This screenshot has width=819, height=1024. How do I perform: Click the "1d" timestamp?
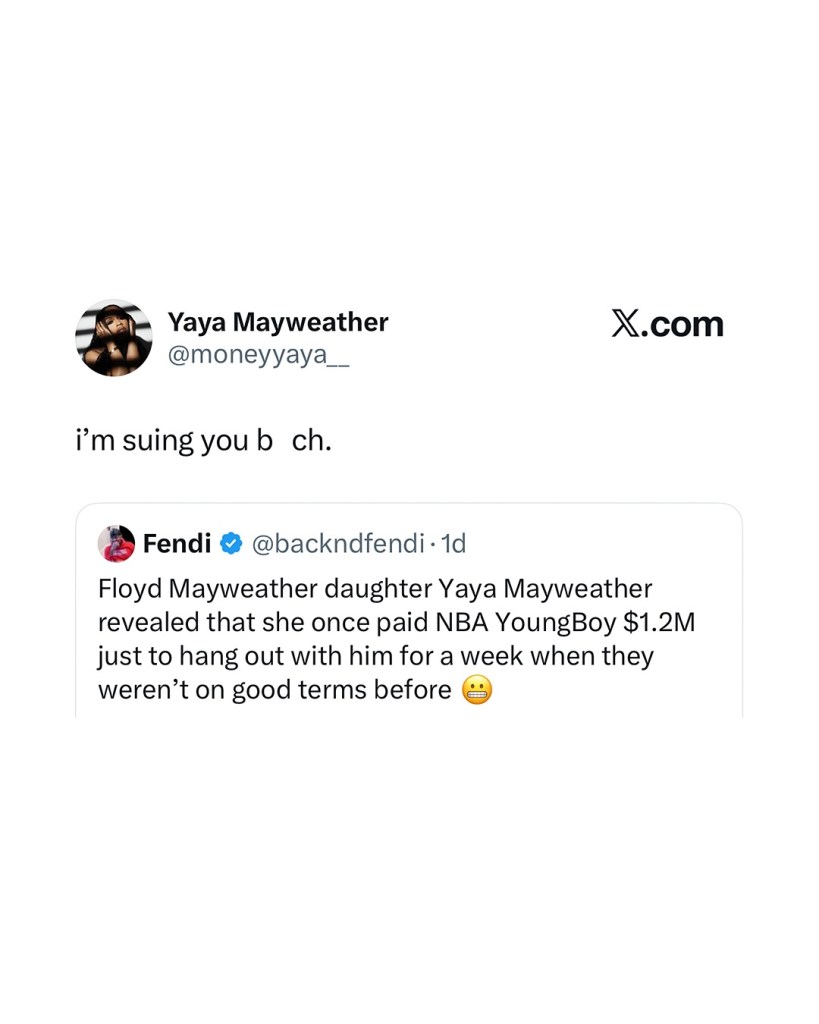coord(454,544)
